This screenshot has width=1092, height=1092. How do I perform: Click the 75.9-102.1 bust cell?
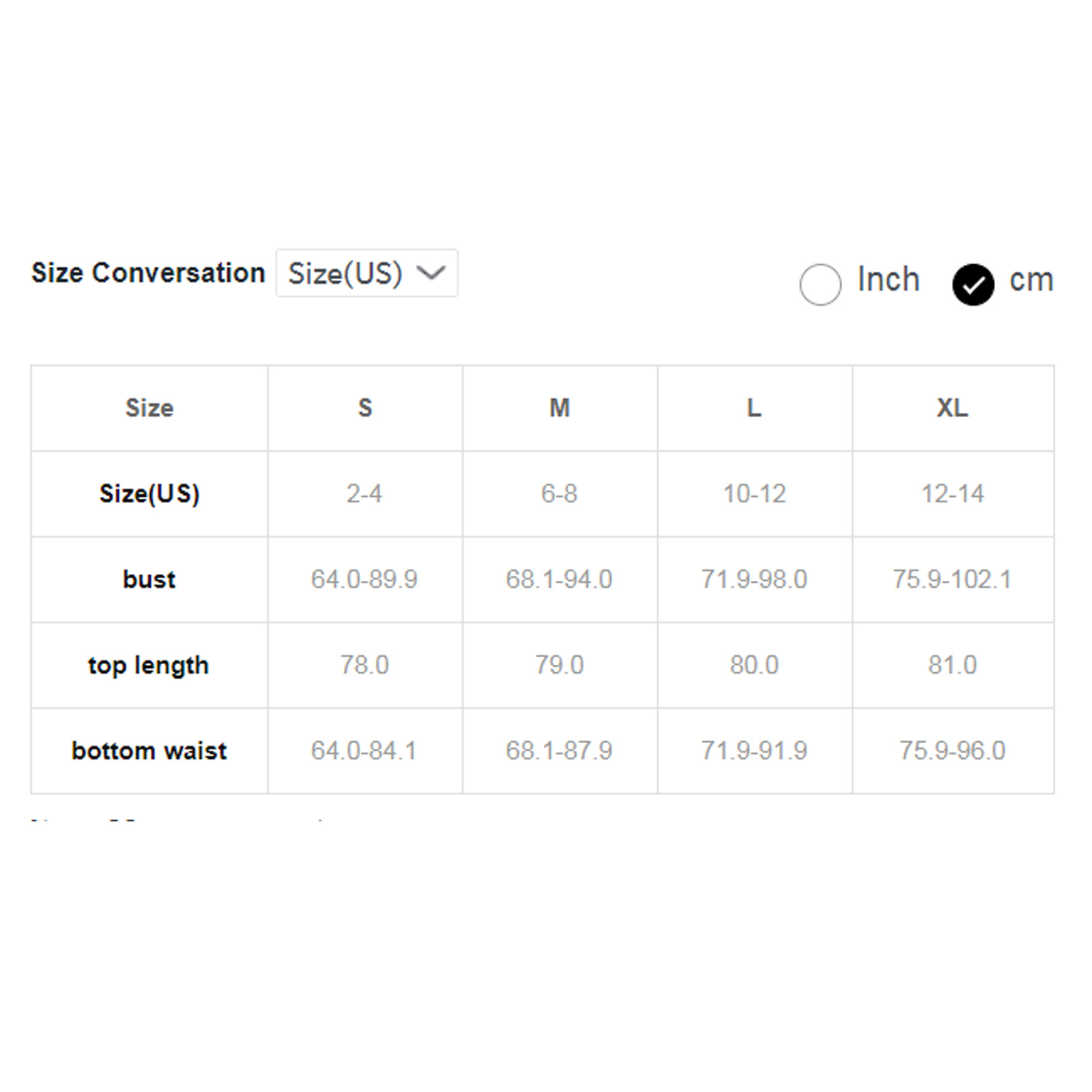[x=952, y=579]
